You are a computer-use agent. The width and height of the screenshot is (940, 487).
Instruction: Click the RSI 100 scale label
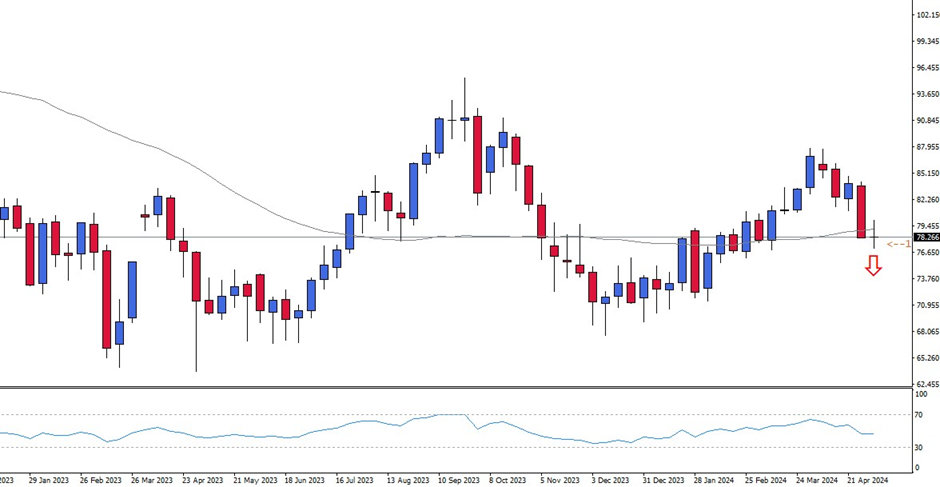920,394
